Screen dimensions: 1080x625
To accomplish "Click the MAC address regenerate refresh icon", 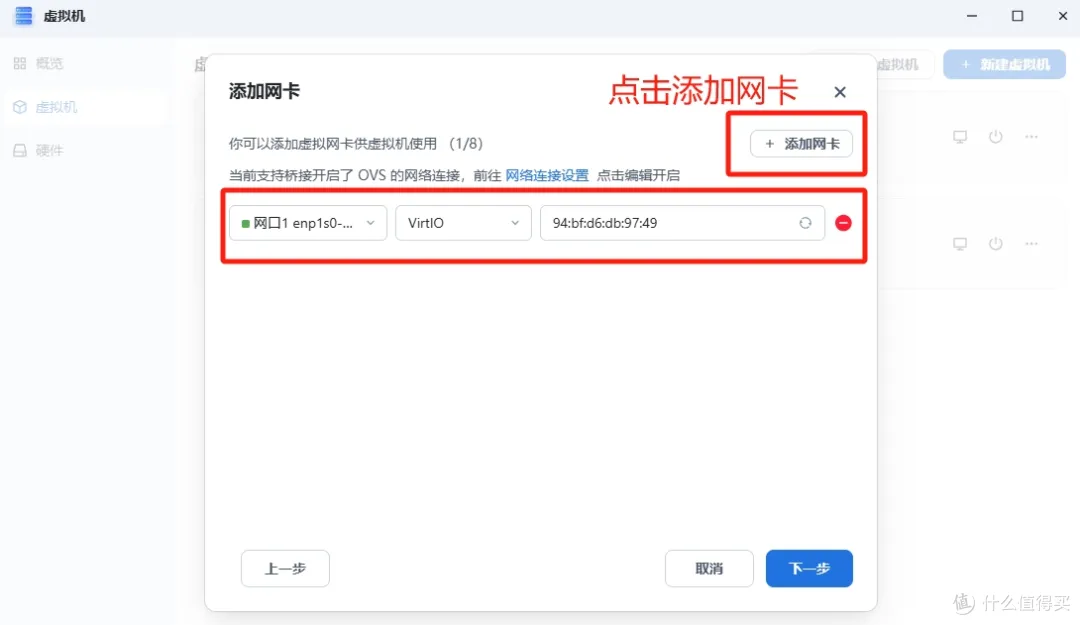I will click(805, 223).
